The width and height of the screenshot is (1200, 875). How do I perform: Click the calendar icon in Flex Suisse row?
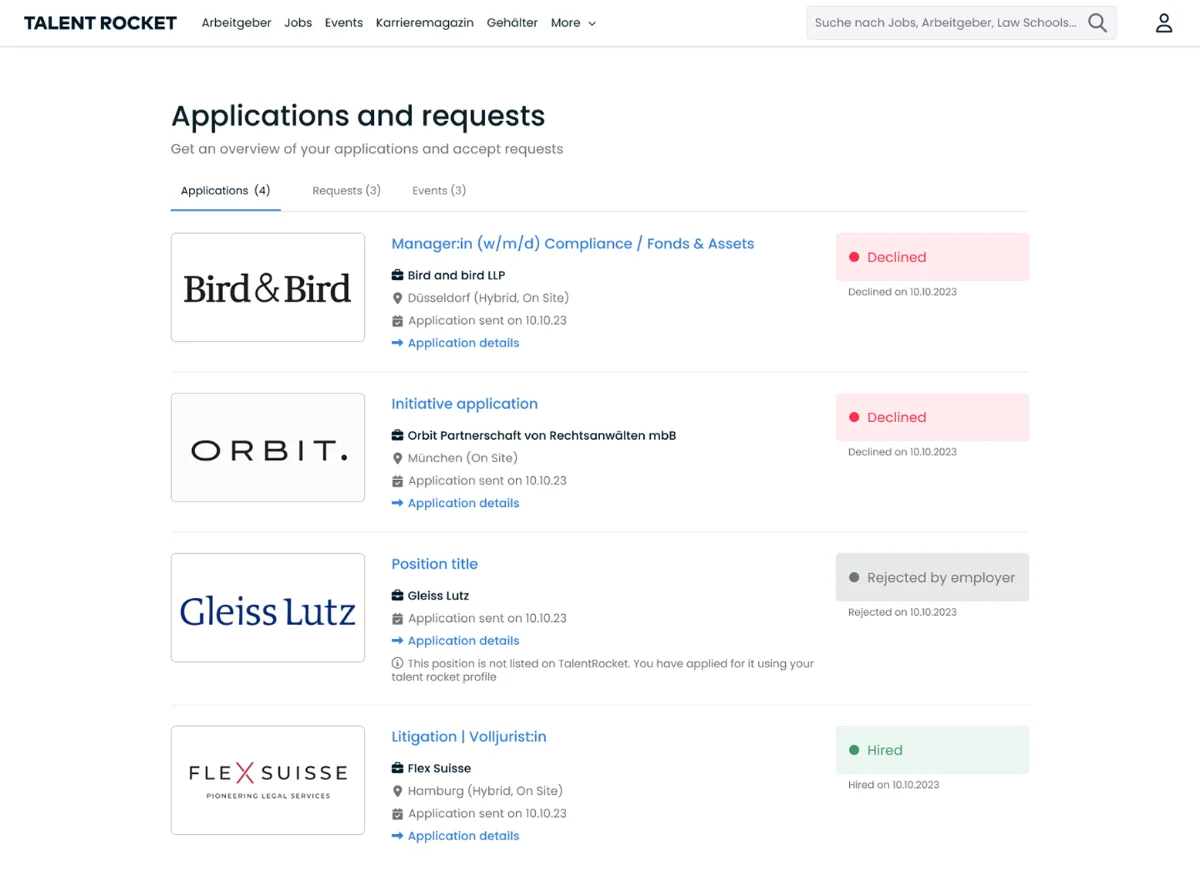[x=397, y=814]
